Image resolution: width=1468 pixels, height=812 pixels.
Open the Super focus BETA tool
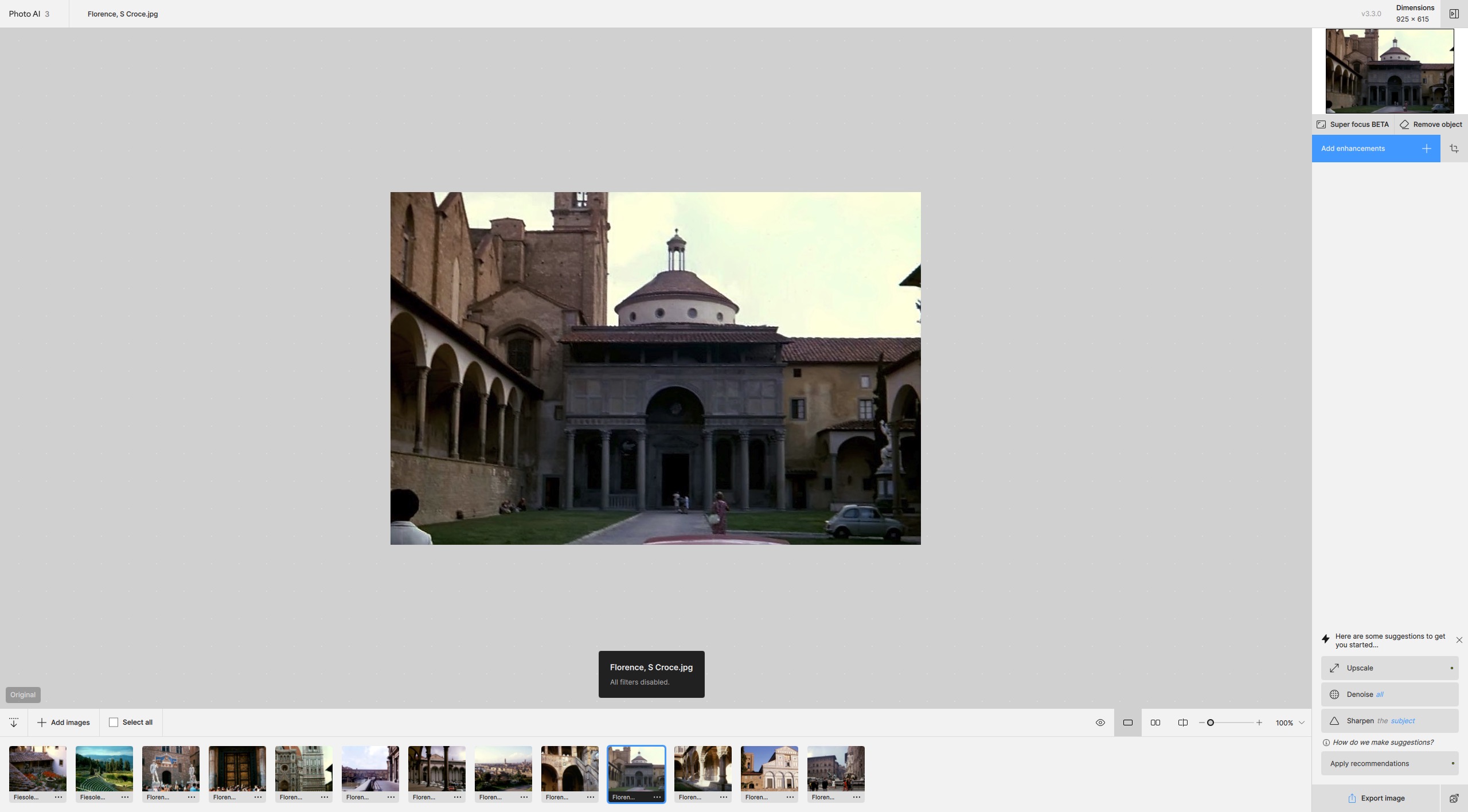[x=1353, y=124]
